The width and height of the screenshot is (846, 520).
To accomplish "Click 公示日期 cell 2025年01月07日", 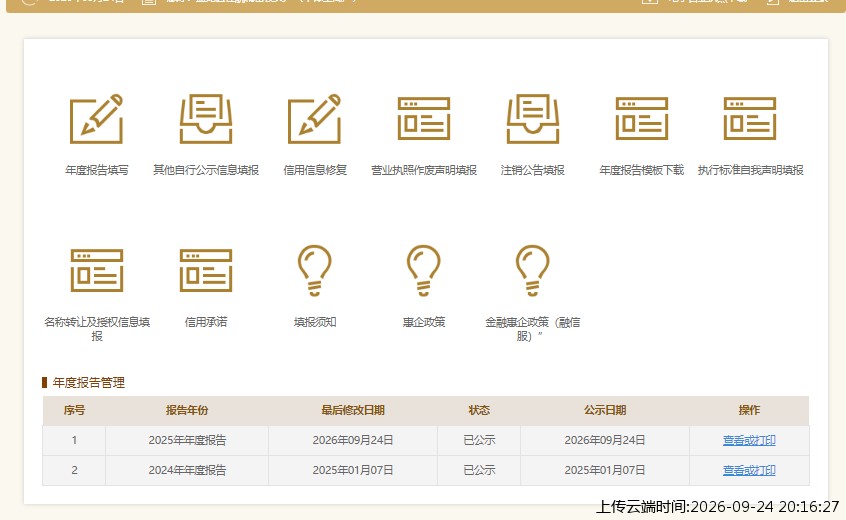I will tap(605, 470).
